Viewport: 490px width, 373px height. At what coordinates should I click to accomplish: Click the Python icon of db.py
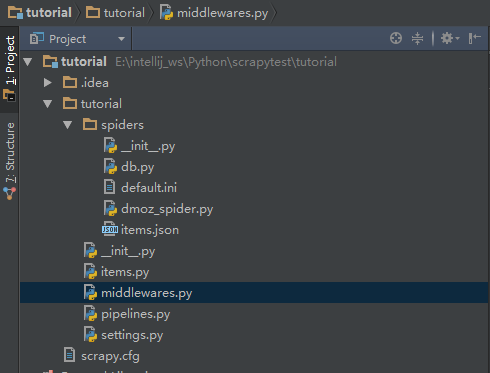pos(110,167)
